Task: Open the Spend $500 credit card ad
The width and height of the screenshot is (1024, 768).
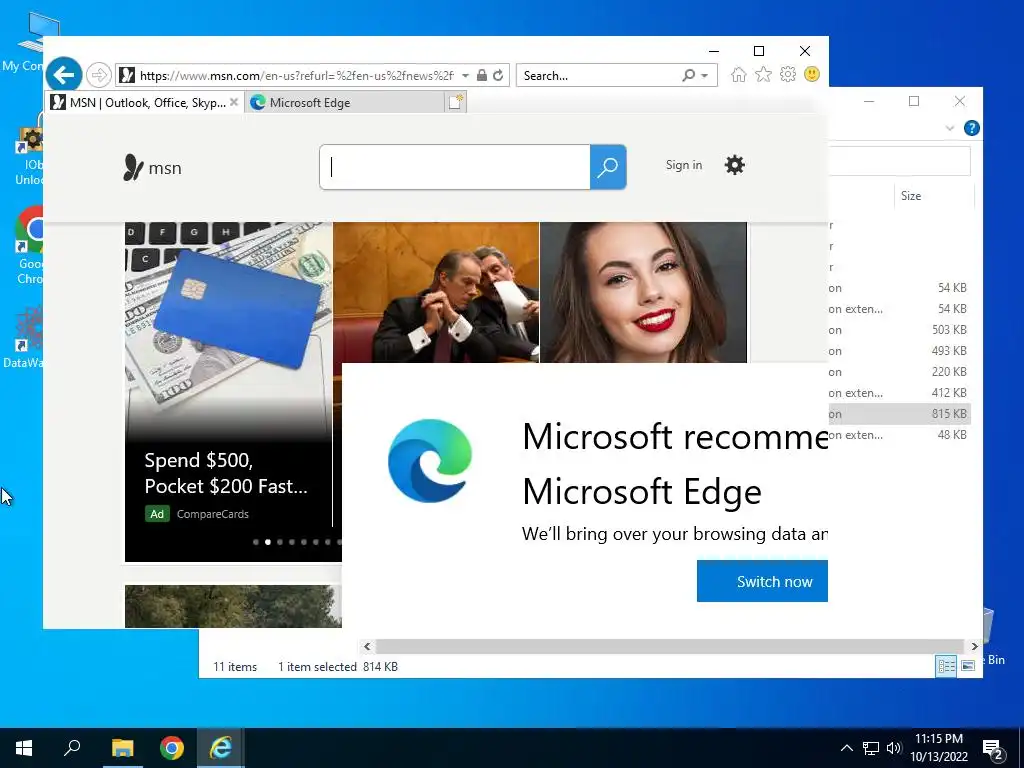Action: (229, 392)
